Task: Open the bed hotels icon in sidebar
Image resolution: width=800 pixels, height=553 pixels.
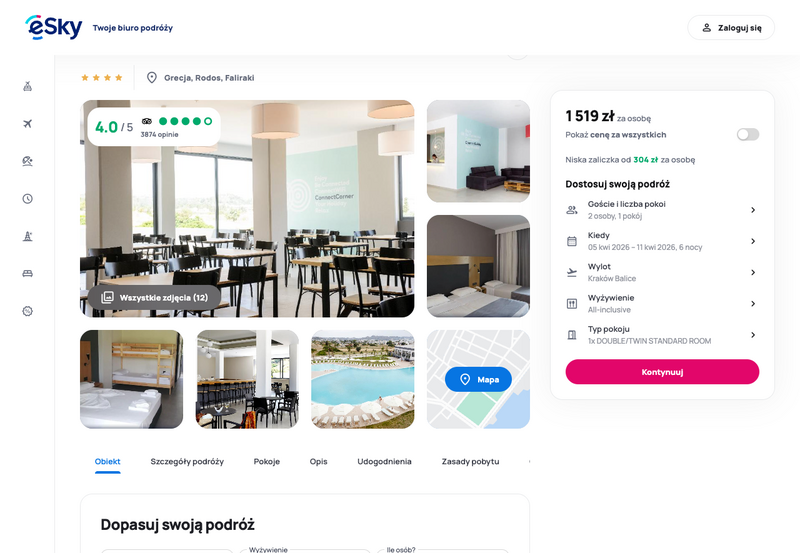Action: tap(28, 273)
